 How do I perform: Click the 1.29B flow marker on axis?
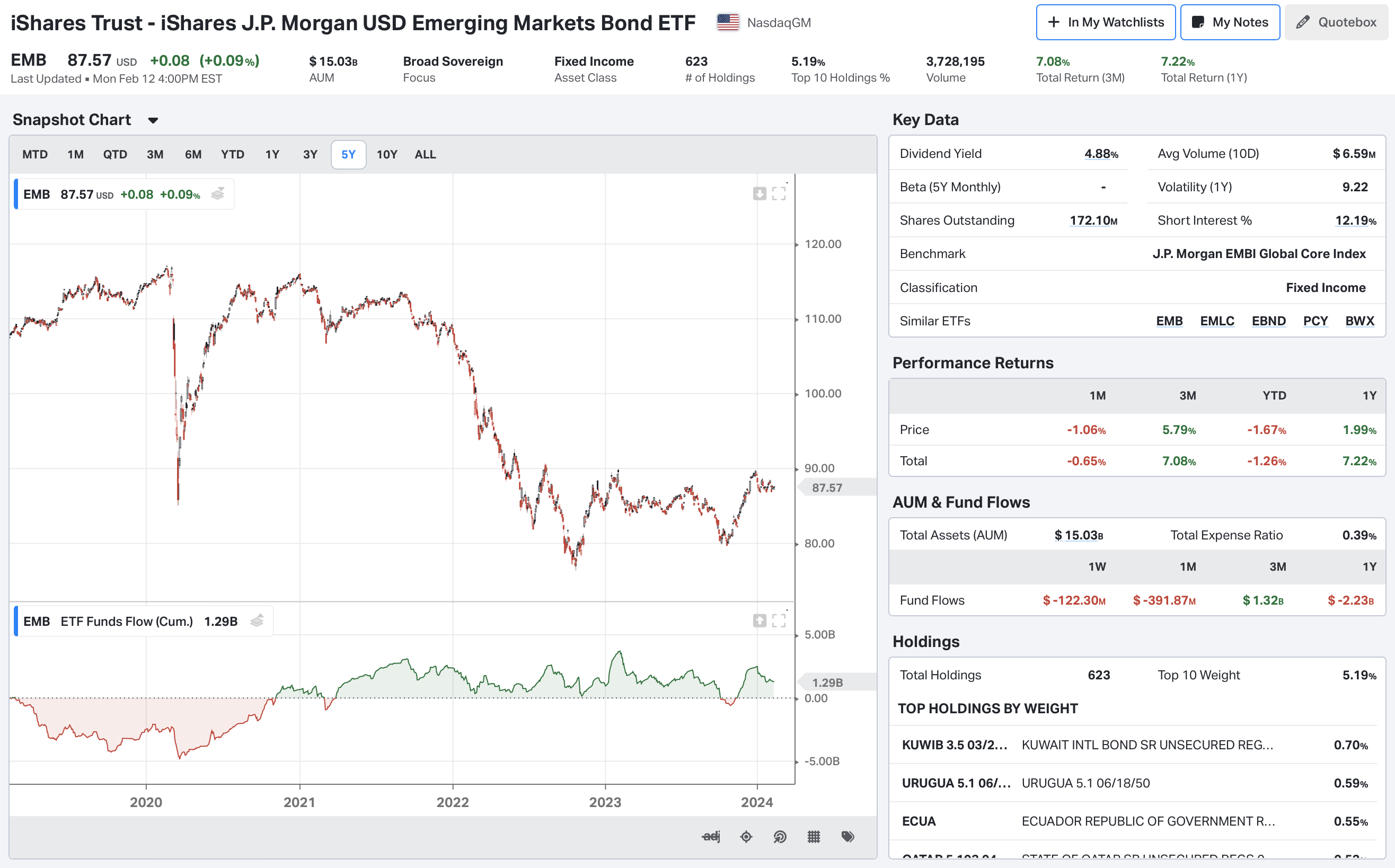836,682
